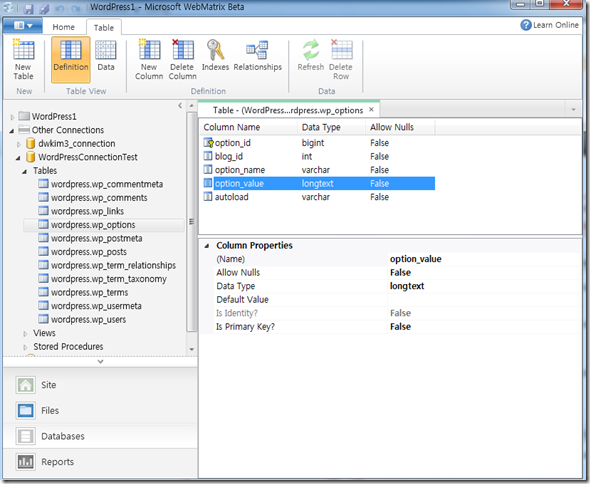Open the Site workspace
Screen dimensions: 590x484
click(100, 385)
